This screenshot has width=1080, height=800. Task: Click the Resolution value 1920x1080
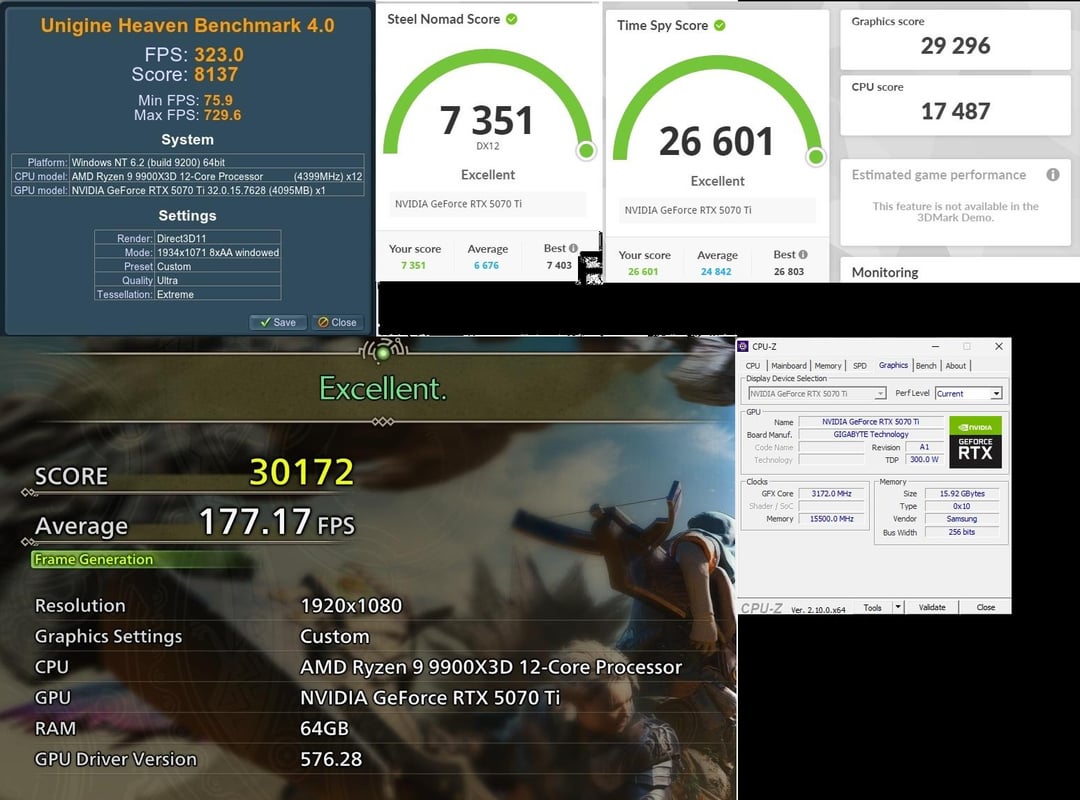coord(351,606)
